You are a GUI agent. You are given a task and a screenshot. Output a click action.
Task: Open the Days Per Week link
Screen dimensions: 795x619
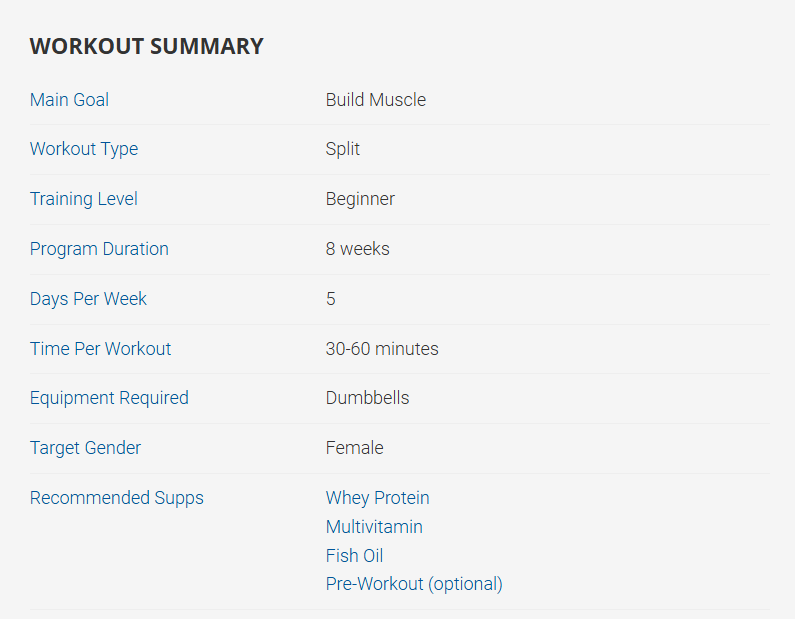[88, 299]
